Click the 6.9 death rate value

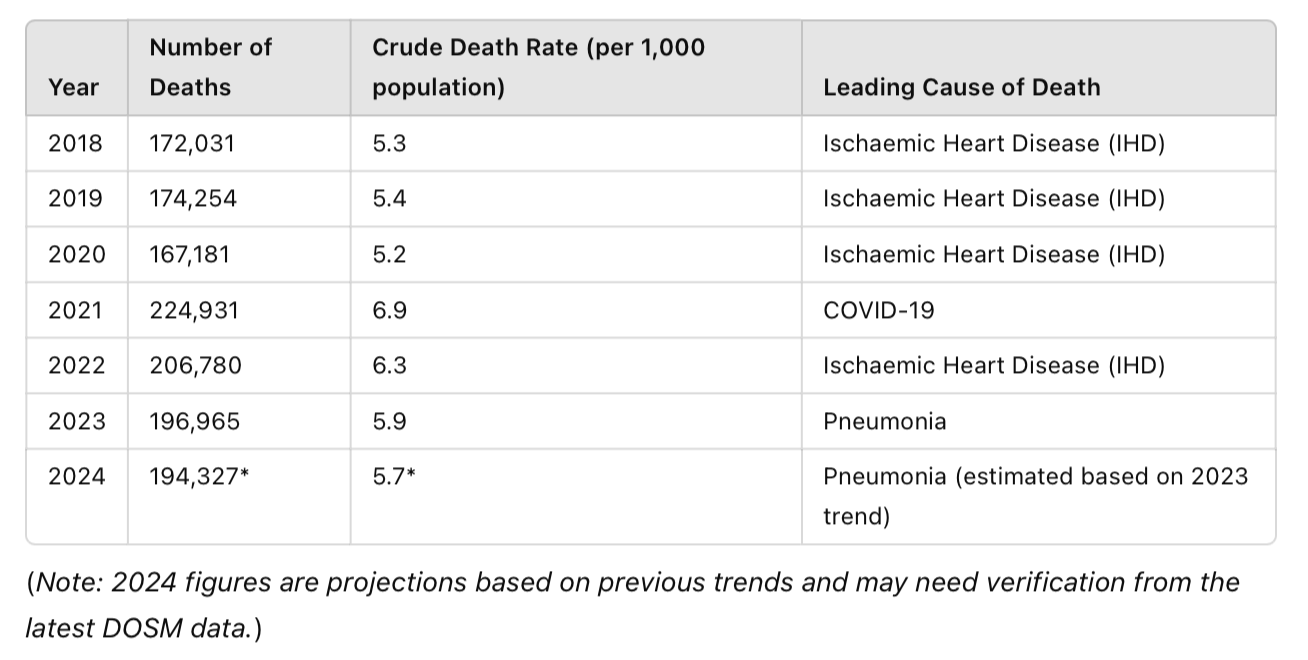(x=389, y=310)
